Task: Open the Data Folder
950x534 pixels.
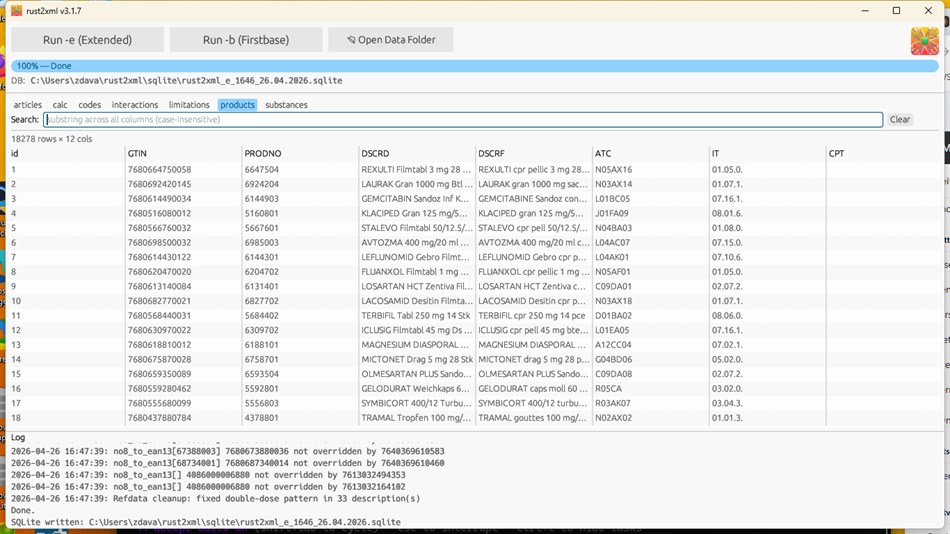Action: click(x=391, y=40)
